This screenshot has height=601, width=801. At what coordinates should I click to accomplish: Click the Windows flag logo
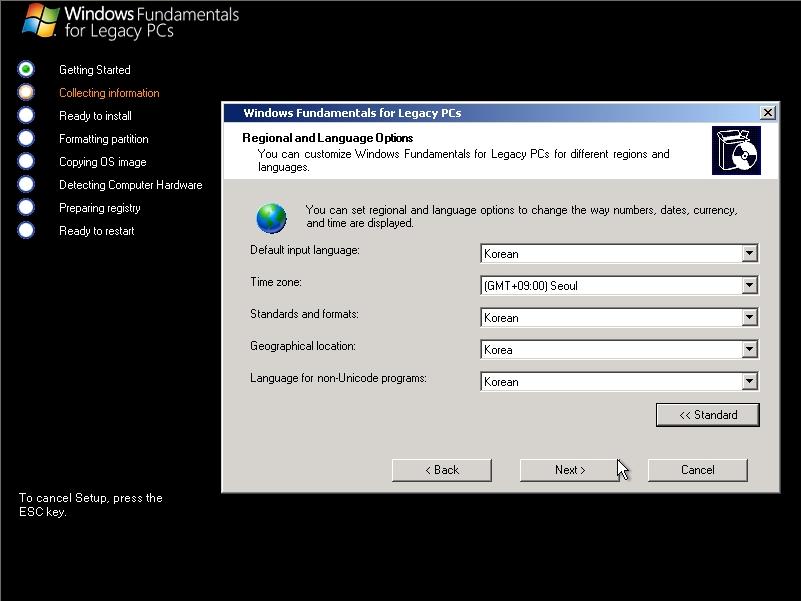(x=40, y=20)
